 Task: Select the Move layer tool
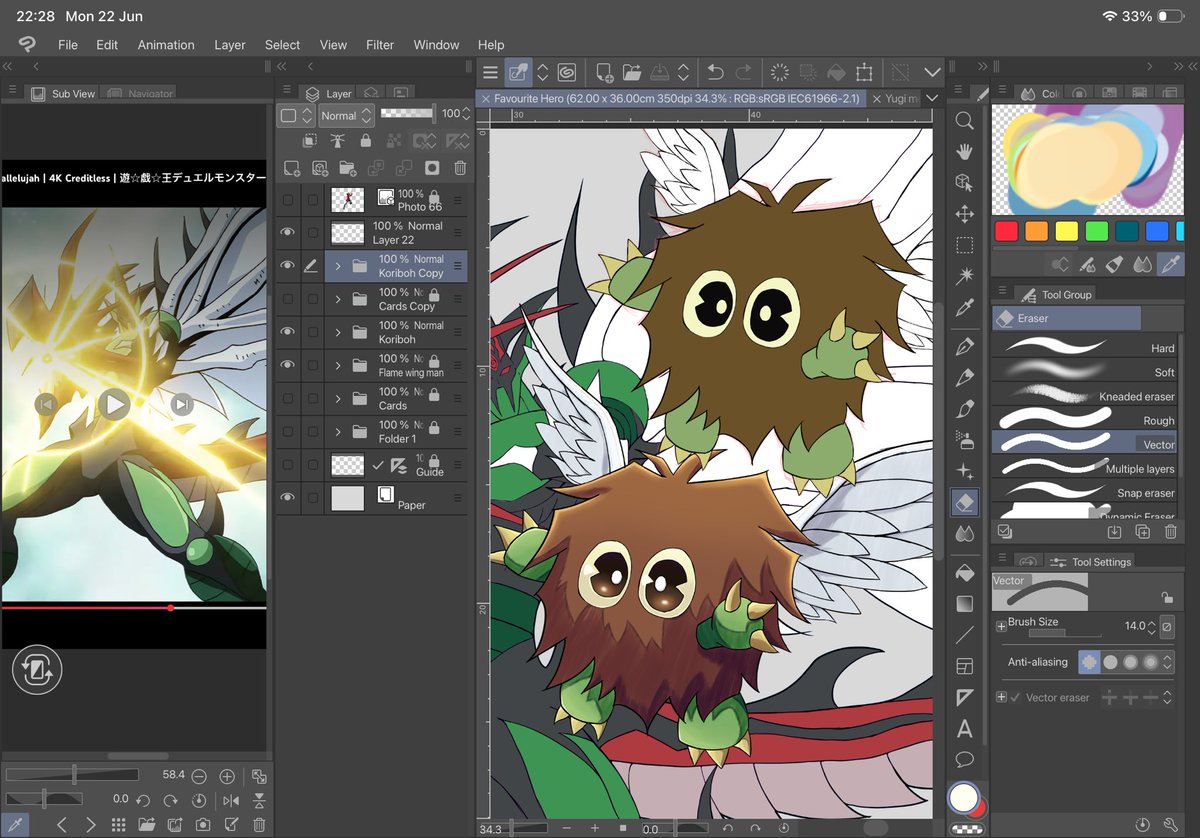click(964, 214)
